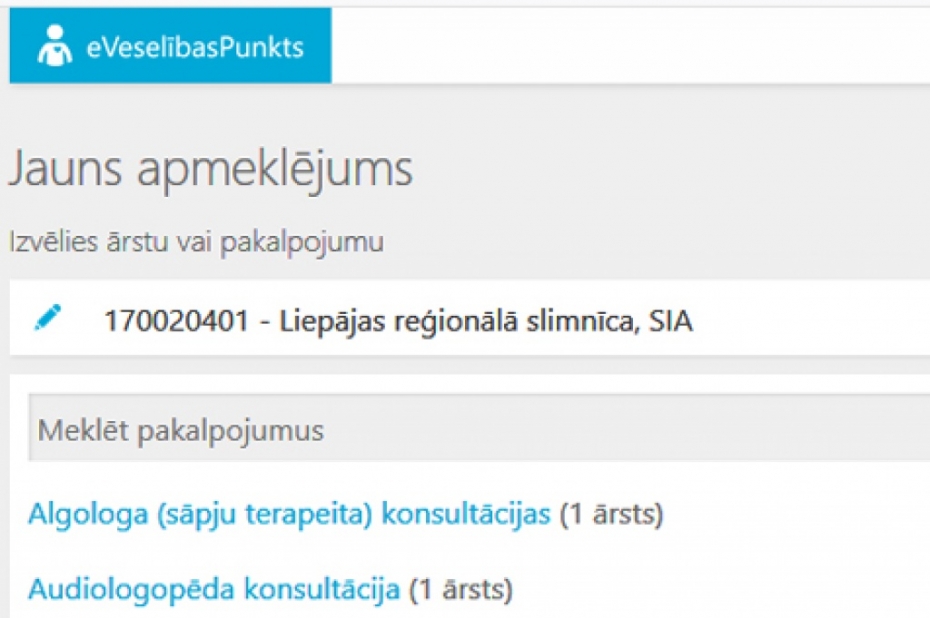Click the eVeselībasPunkts header logo
The image size is (930, 618).
(x=170, y=43)
